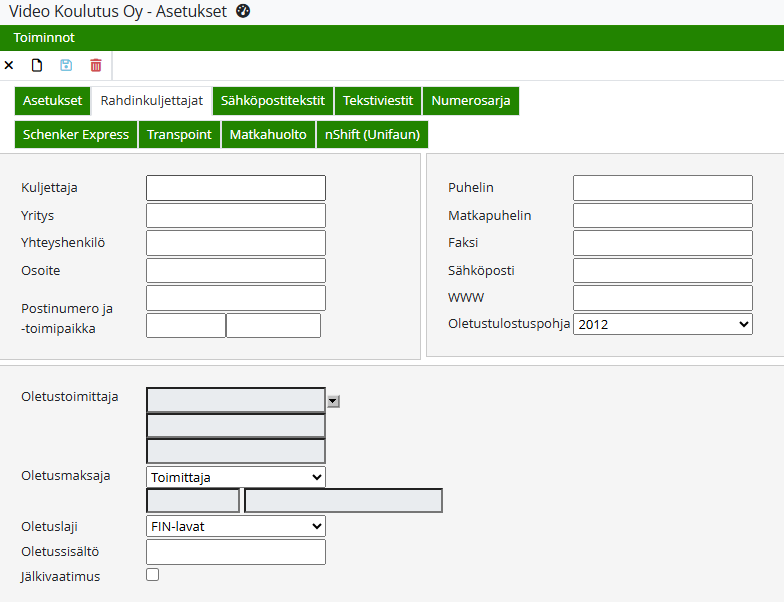
Task: Toggle the Jälkivaatimus checkbox
Action: [x=153, y=575]
